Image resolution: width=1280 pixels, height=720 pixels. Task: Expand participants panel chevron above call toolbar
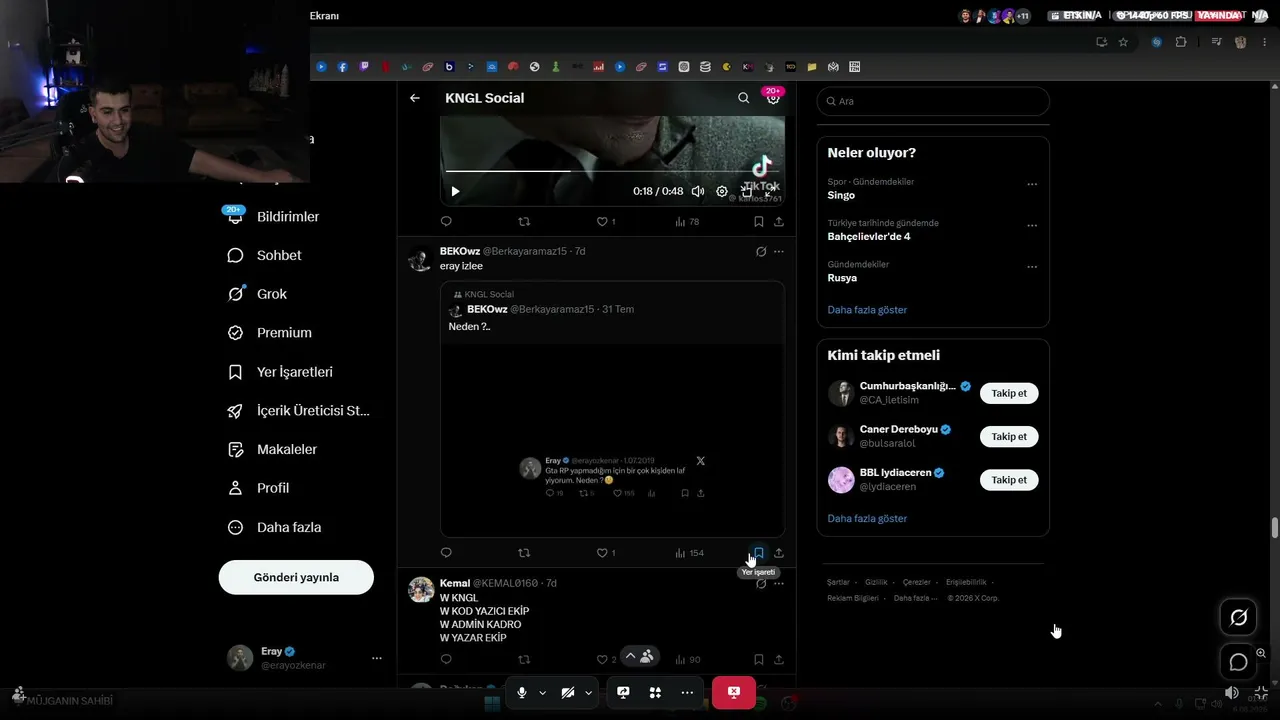click(x=630, y=656)
